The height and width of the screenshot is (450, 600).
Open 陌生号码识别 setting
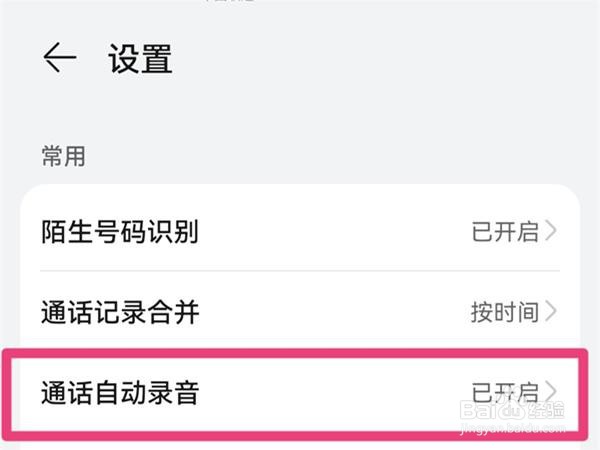point(119,232)
